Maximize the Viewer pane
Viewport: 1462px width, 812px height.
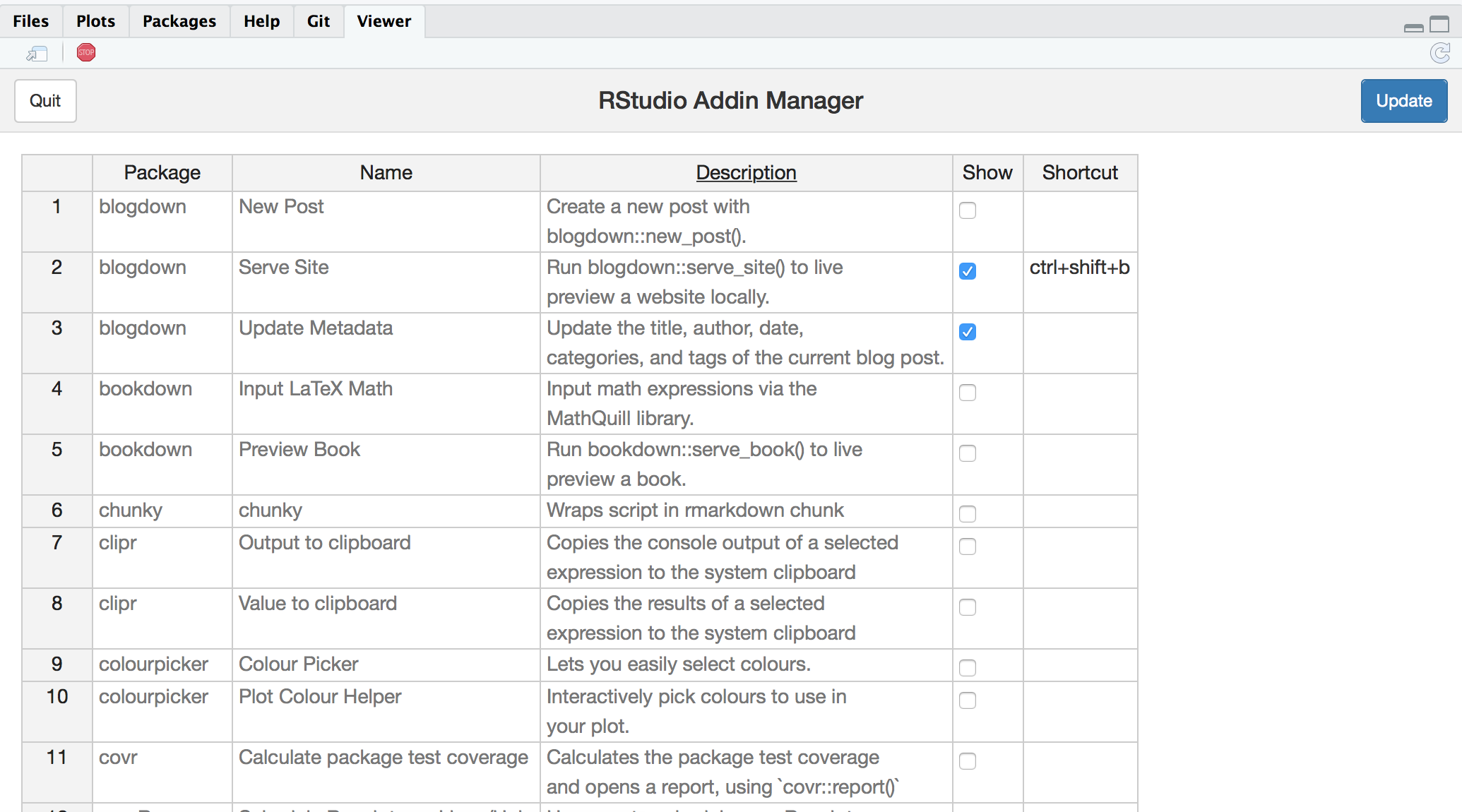click(x=1439, y=25)
